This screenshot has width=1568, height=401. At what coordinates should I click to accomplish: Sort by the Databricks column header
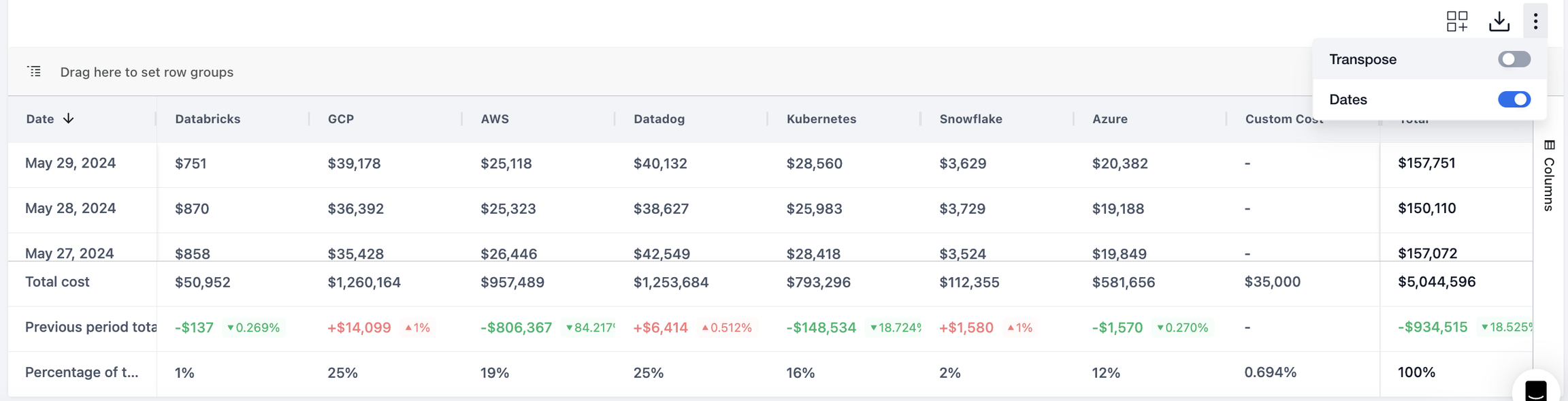click(x=208, y=118)
